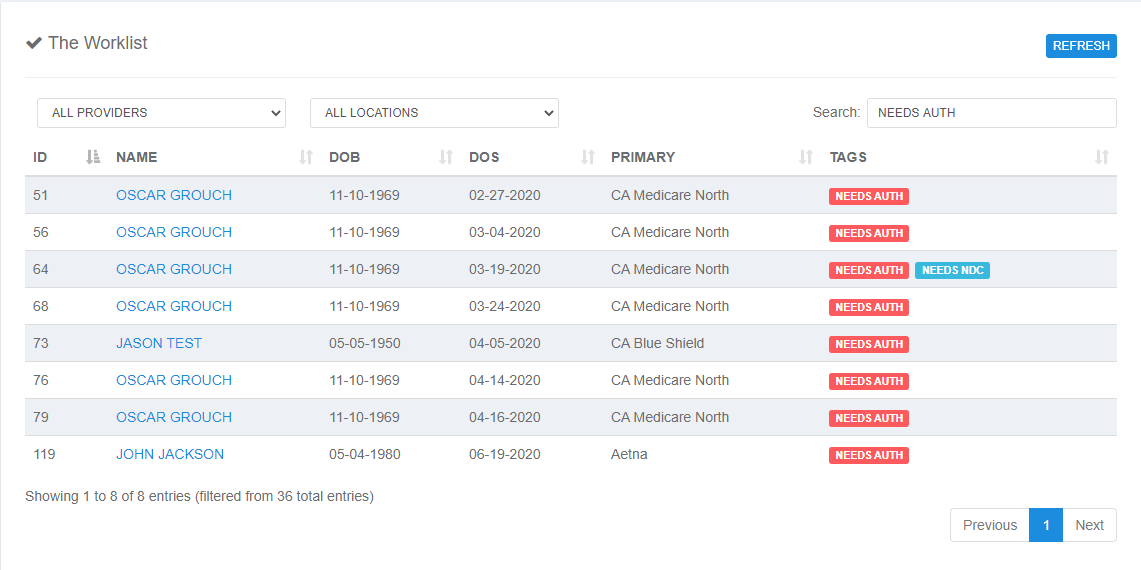Click the 'Showing 1 to 8' entries text
Viewport: 1141px width, 570px height.
click(x=199, y=496)
